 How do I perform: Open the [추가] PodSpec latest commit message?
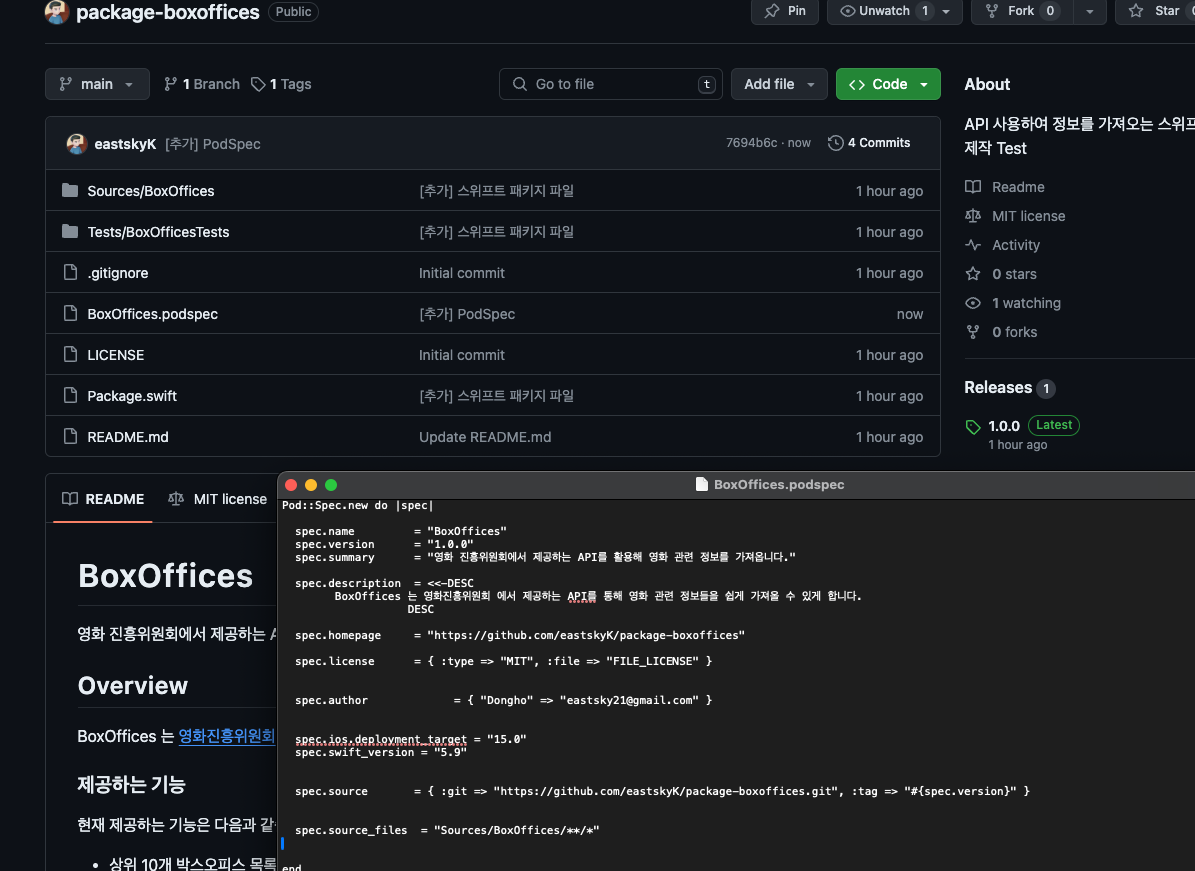(213, 144)
